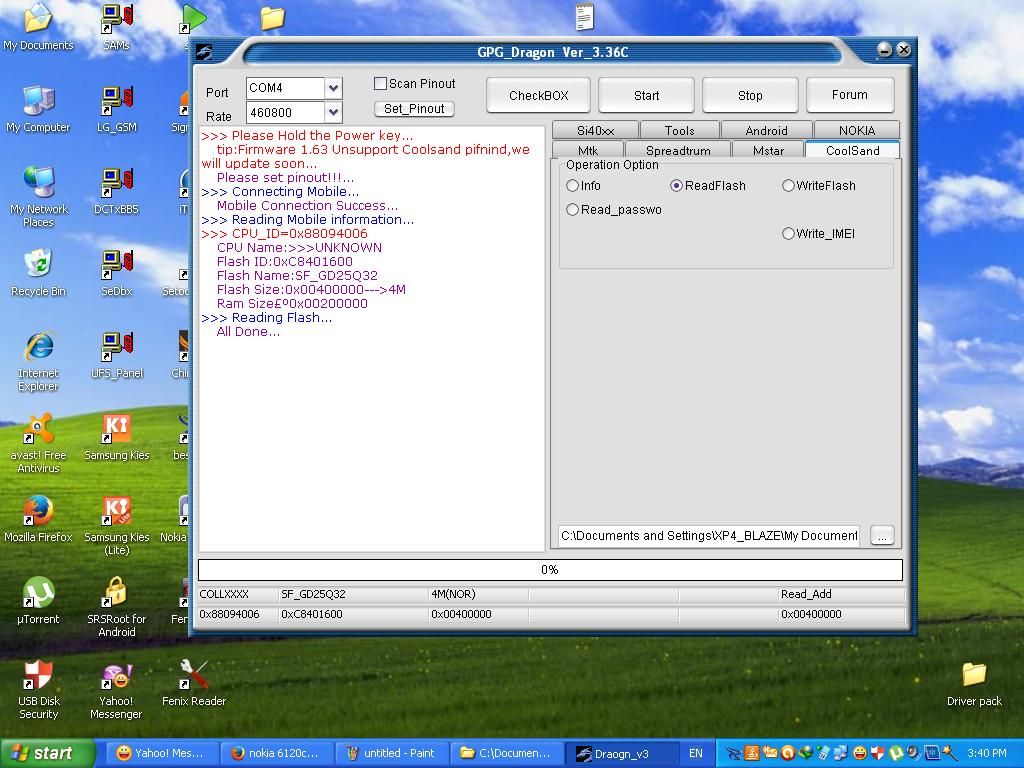The height and width of the screenshot is (768, 1024).
Task: Expand the COM4 port dropdown
Action: (x=333, y=88)
